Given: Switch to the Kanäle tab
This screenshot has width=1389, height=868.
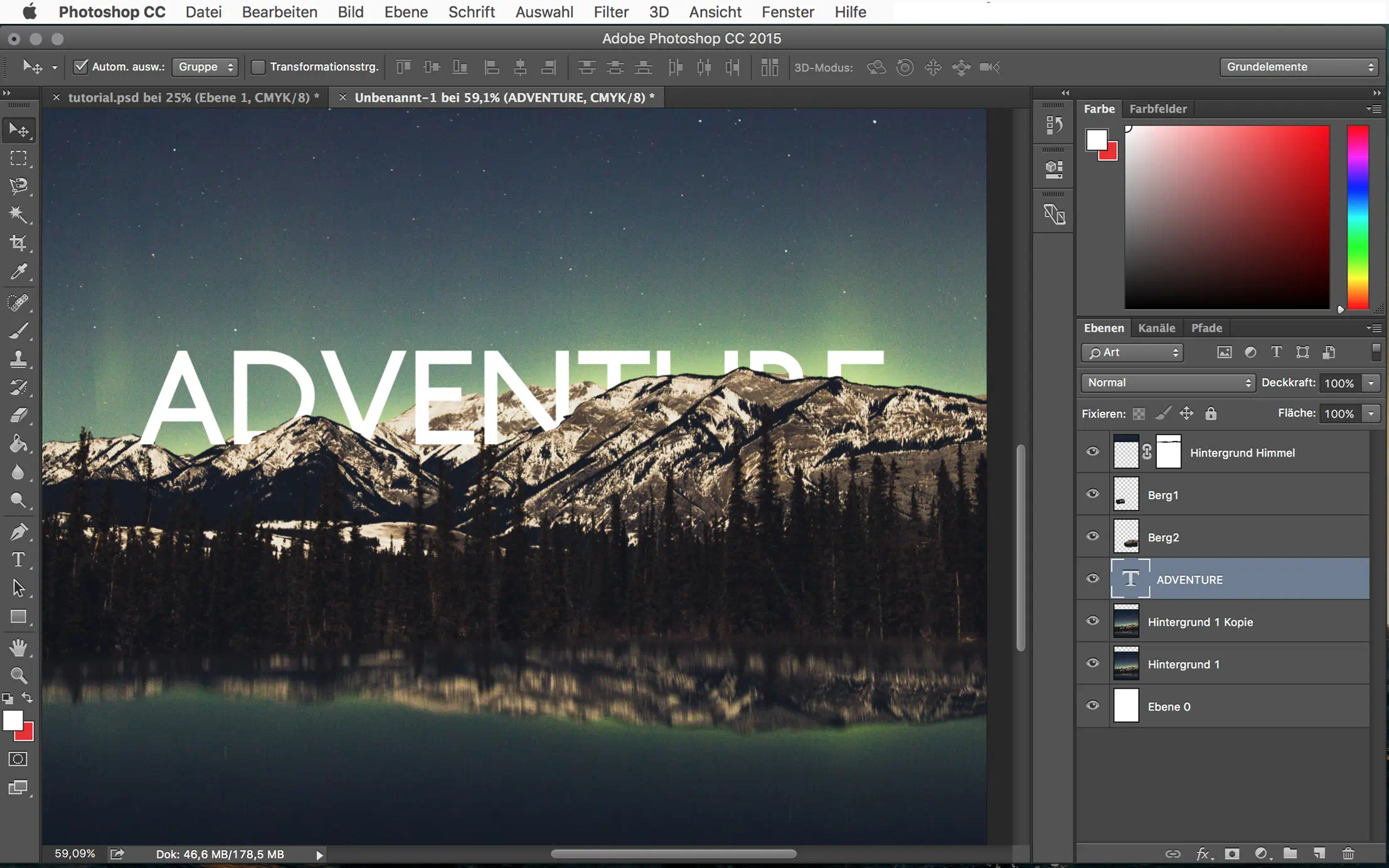Looking at the screenshot, I should [x=1156, y=328].
